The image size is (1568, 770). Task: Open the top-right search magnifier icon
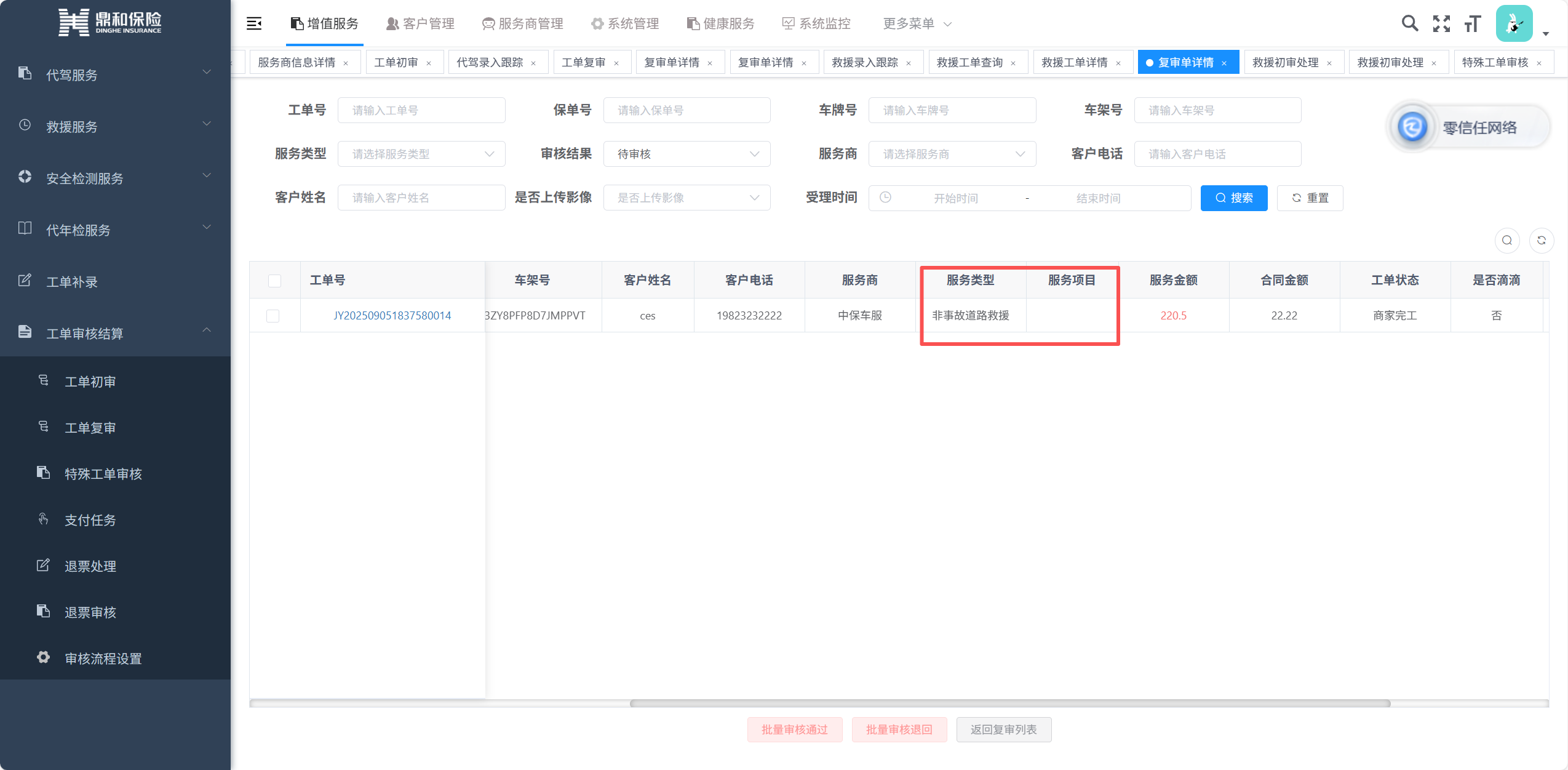(x=1409, y=24)
